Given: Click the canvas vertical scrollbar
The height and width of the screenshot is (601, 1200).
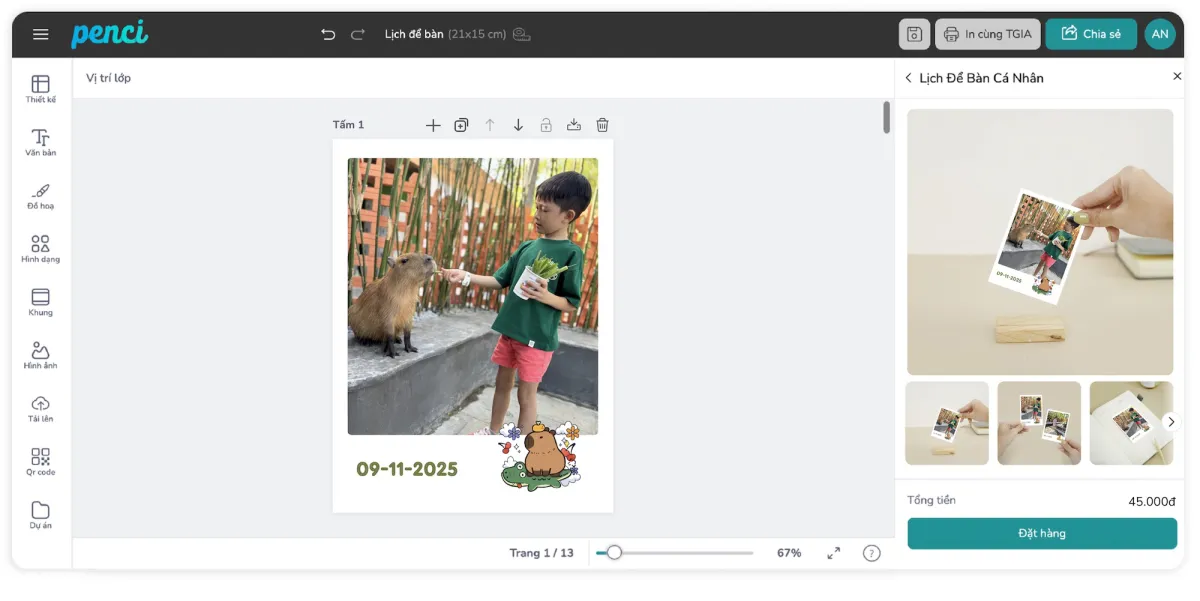Looking at the screenshot, I should pyautogui.click(x=886, y=117).
